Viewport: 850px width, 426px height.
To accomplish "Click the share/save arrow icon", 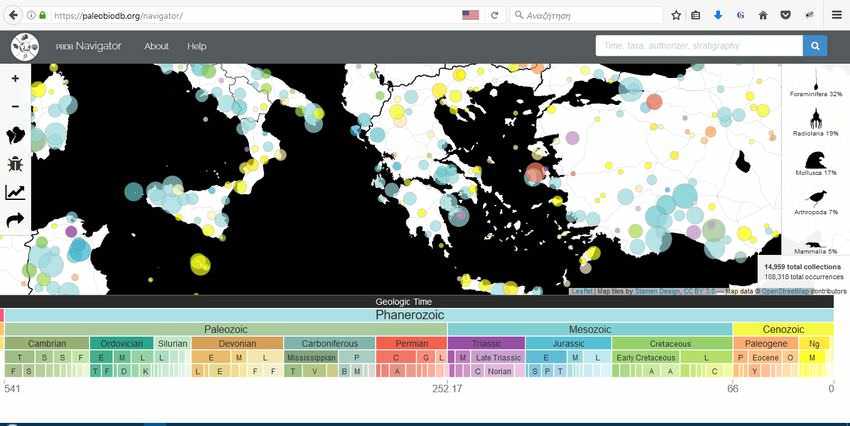I will tap(15, 220).
